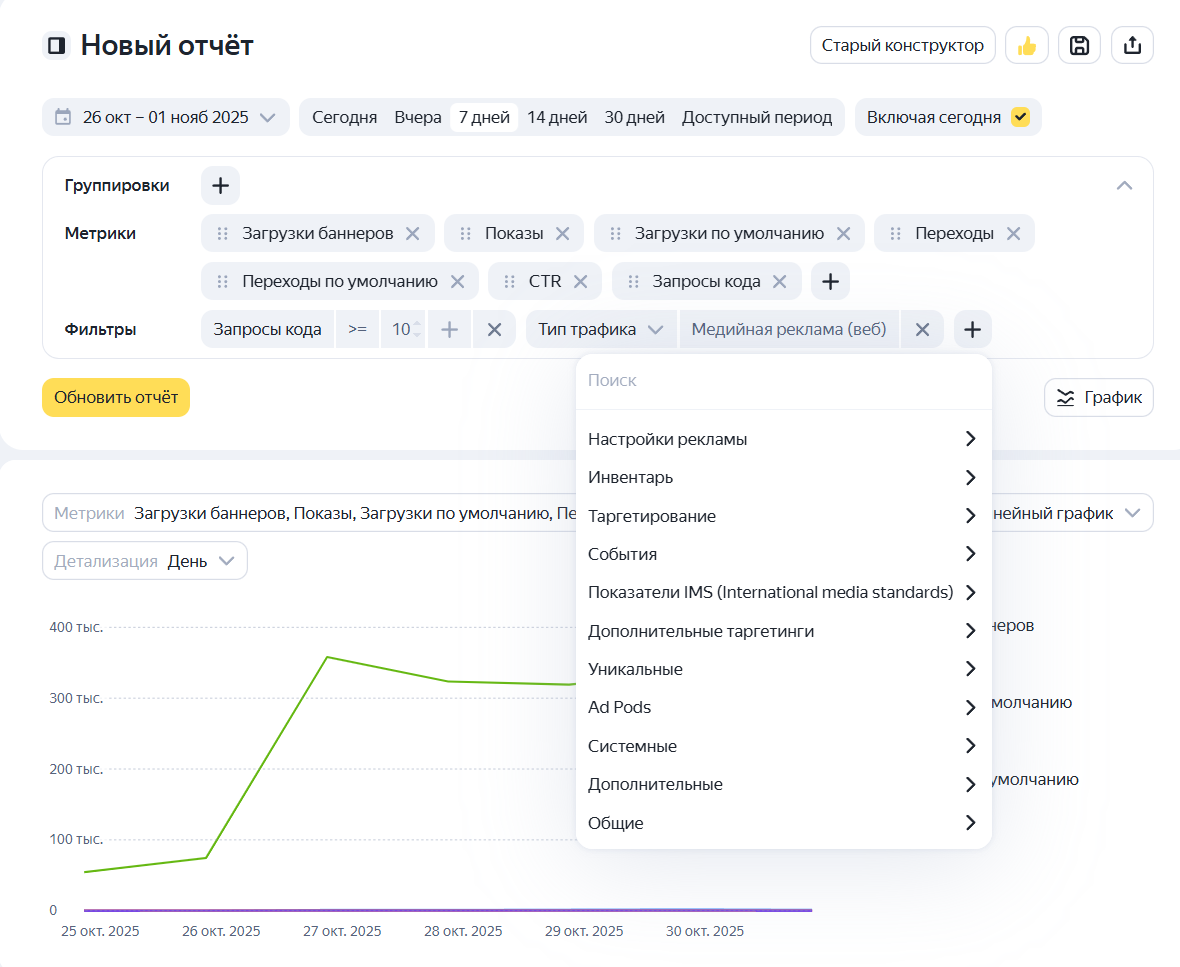Click the thumbs-up feedback icon
The image size is (1180, 967).
click(x=1026, y=45)
